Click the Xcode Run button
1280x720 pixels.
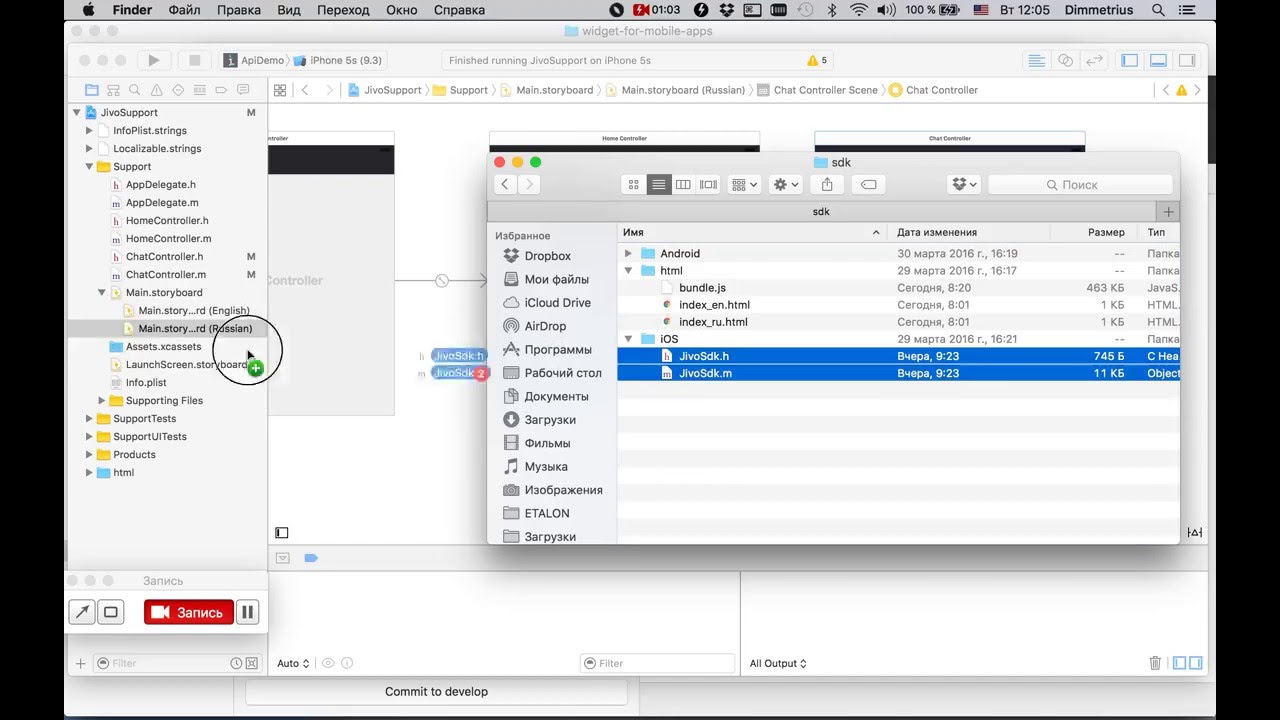click(x=153, y=61)
